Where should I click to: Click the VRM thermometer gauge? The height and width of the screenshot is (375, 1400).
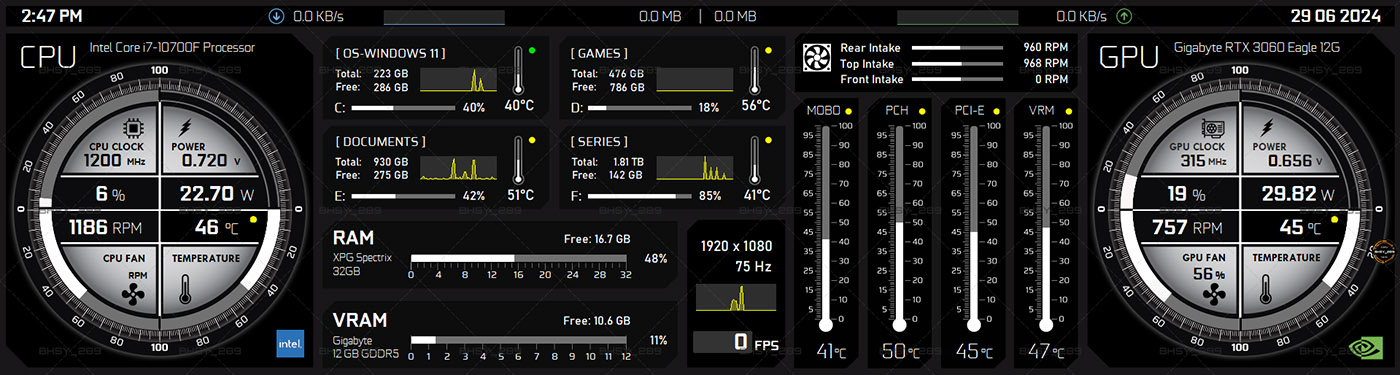(x=1045, y=228)
